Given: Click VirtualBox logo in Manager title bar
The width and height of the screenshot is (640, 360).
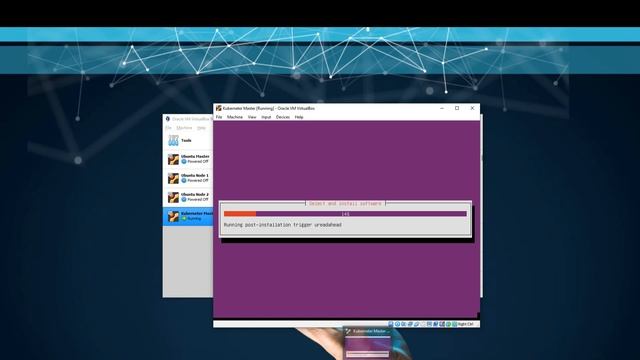Looking at the screenshot, I should point(168,119).
